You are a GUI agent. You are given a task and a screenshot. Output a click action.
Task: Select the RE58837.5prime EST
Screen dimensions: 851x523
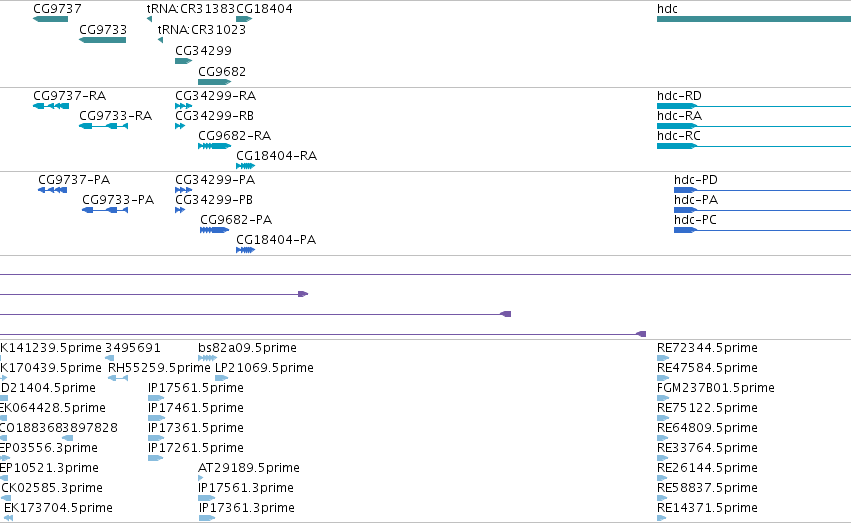click(663, 499)
